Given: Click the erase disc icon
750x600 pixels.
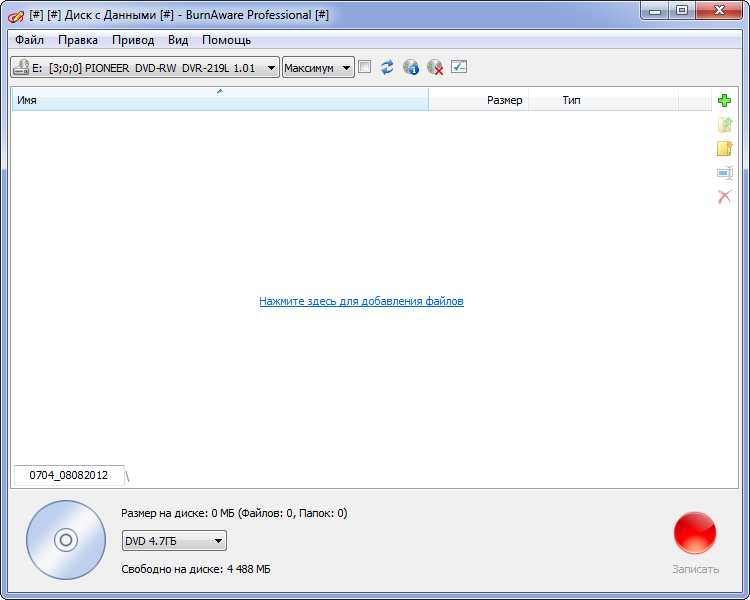Looking at the screenshot, I should [x=435, y=67].
